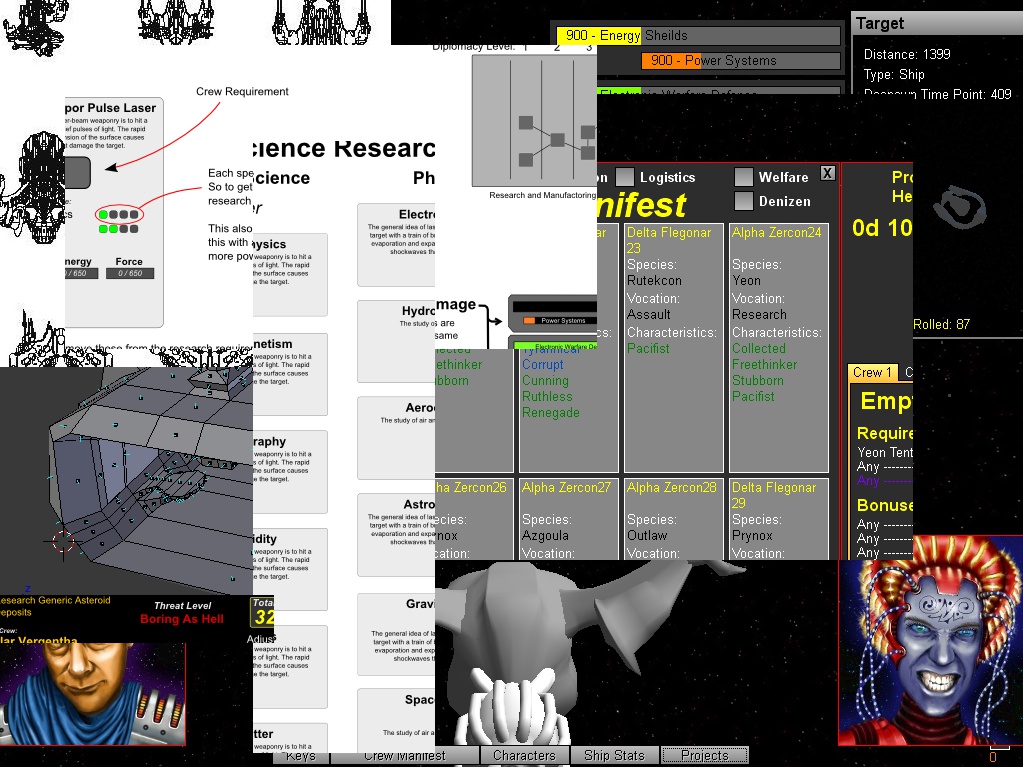Click the 'Renegade' characteristic
1023x767 pixels.
[x=551, y=412]
